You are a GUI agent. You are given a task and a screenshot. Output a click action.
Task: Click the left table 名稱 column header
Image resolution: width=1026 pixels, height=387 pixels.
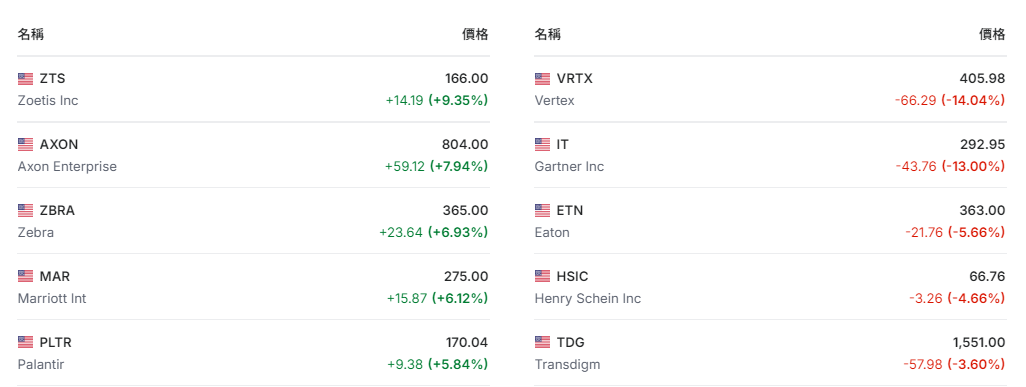click(x=31, y=35)
